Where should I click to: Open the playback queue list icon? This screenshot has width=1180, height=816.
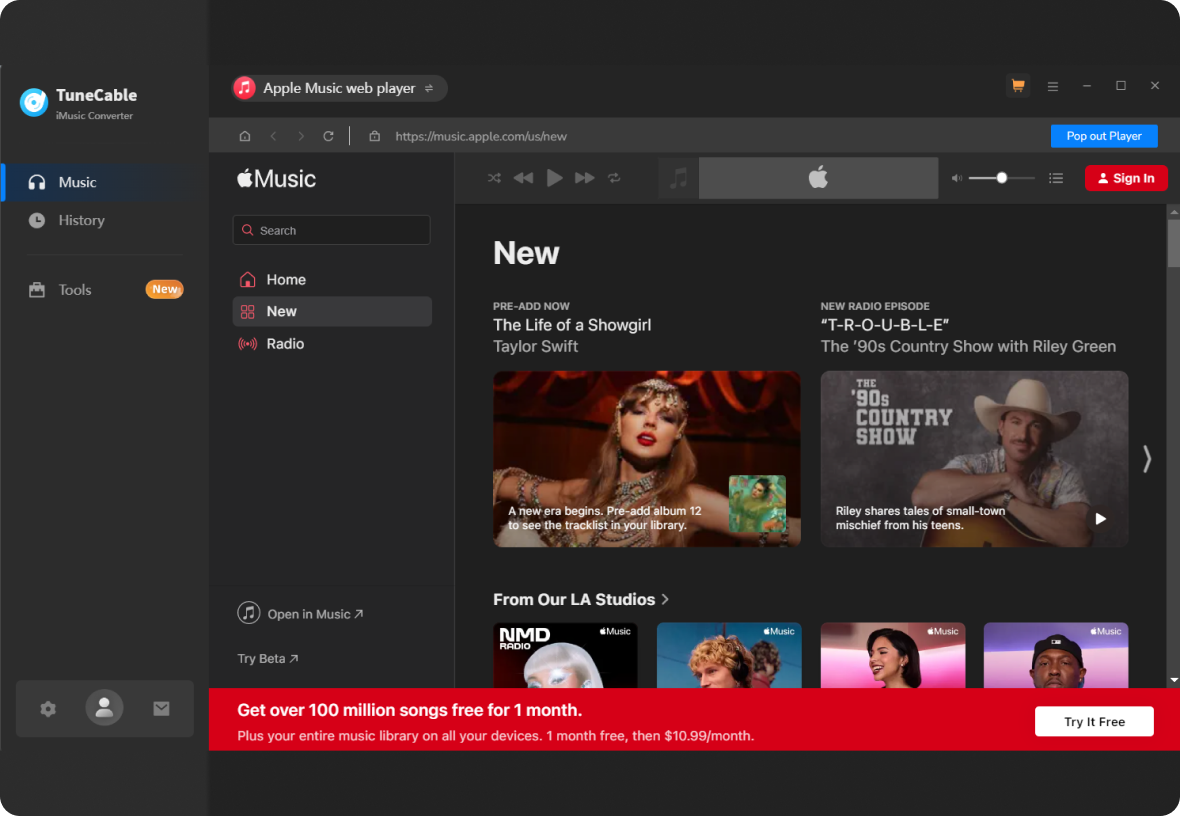click(x=1056, y=177)
